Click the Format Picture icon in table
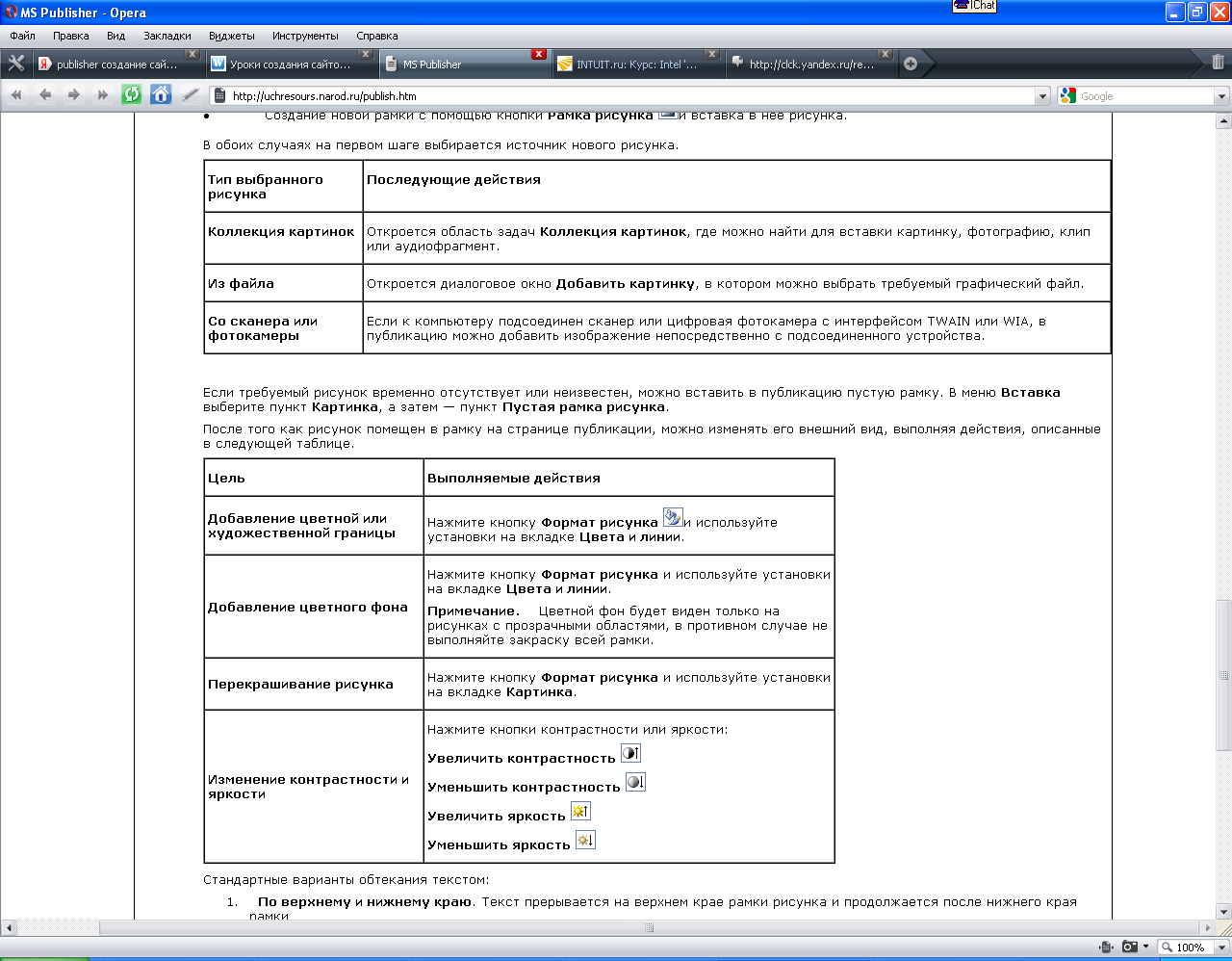The width and height of the screenshot is (1232, 961). click(673, 518)
